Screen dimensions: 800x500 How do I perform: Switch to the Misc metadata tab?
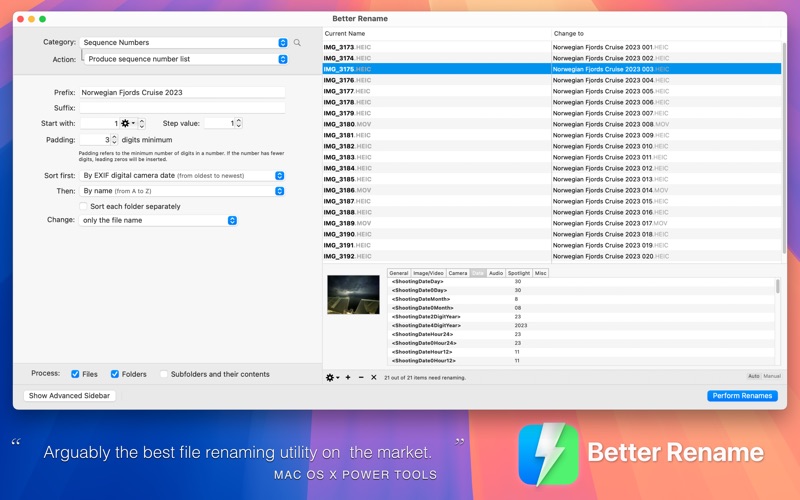point(540,273)
